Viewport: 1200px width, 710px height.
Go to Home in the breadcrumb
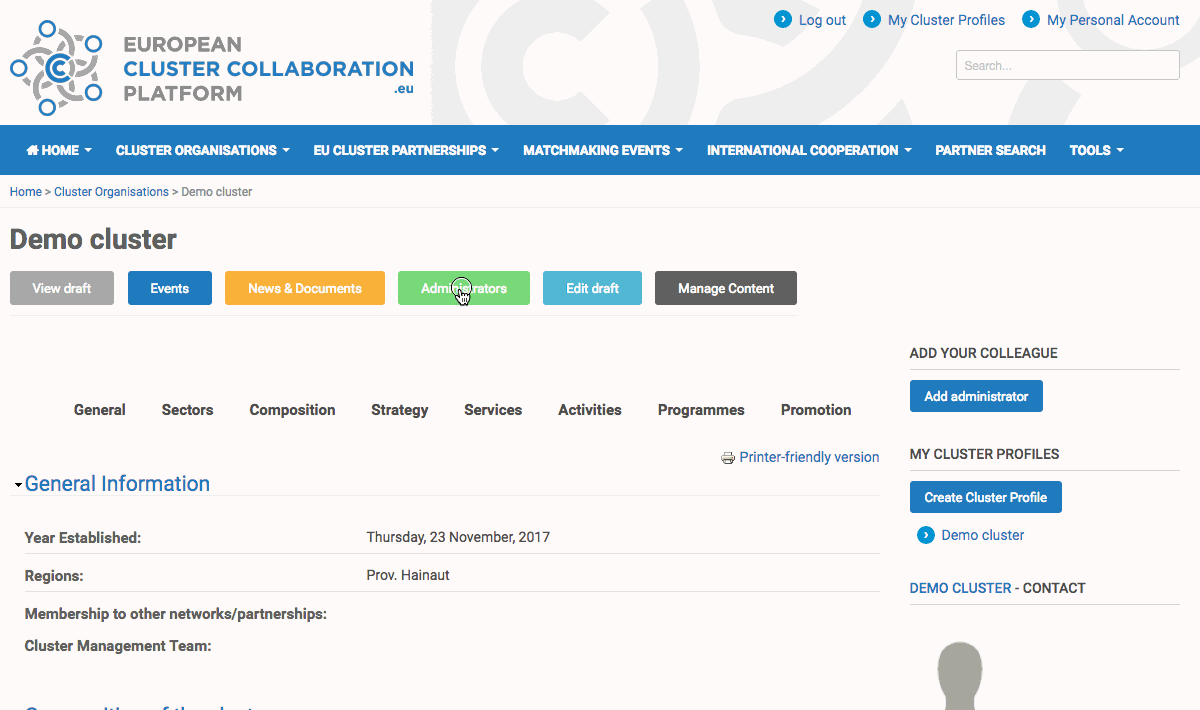point(26,191)
